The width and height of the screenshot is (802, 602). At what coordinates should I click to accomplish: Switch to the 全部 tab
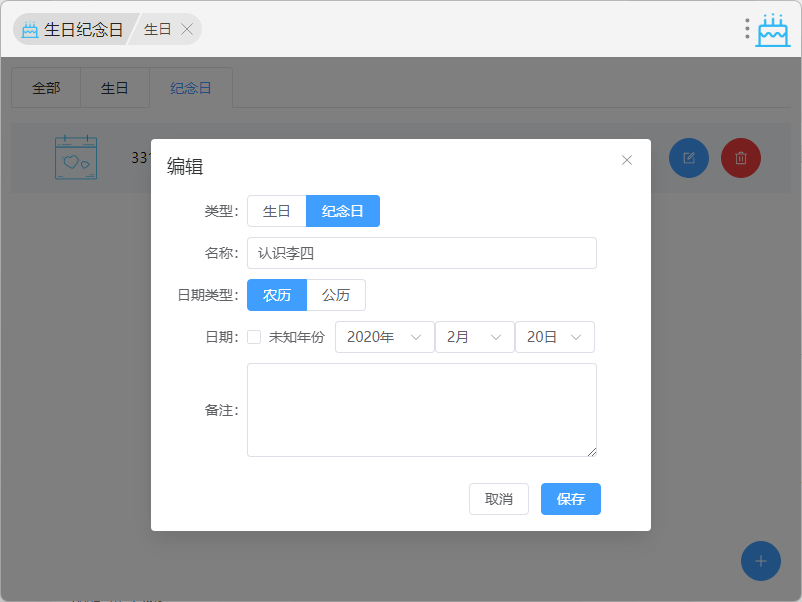point(46,88)
